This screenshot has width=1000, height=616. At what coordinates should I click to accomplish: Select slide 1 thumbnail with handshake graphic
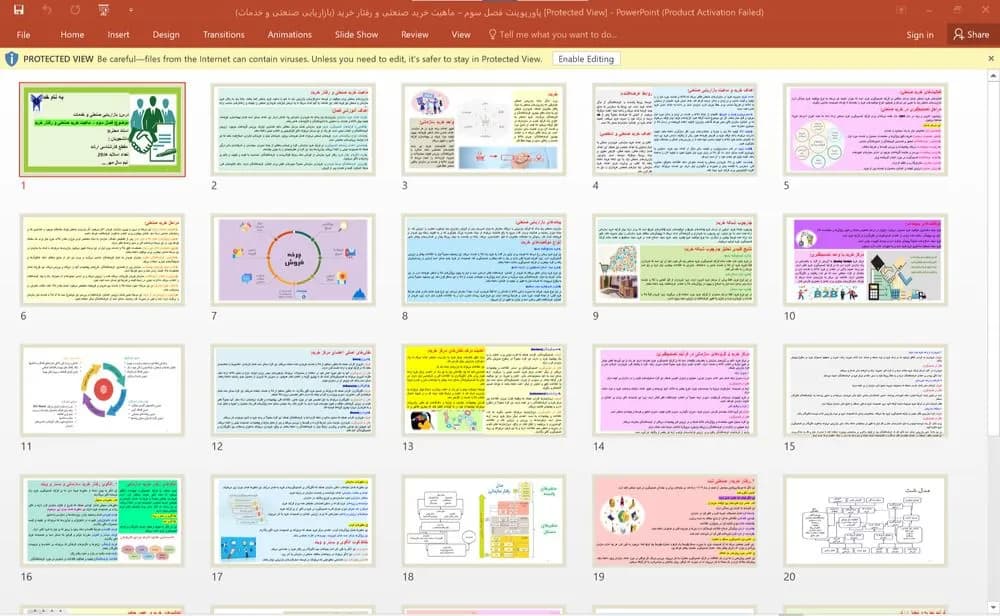[x=102, y=129]
